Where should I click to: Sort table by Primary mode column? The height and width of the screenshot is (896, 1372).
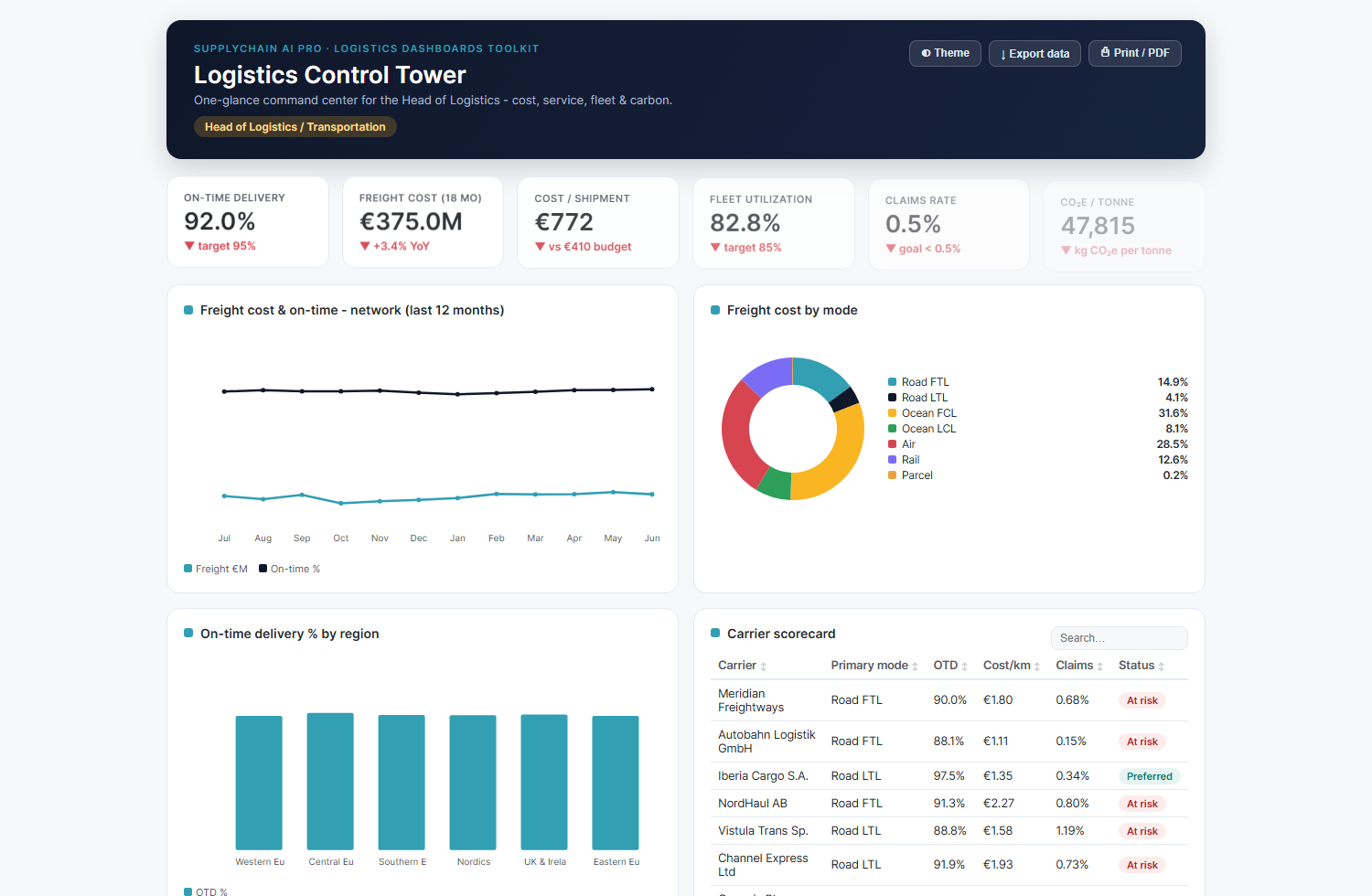pyautogui.click(x=874, y=666)
